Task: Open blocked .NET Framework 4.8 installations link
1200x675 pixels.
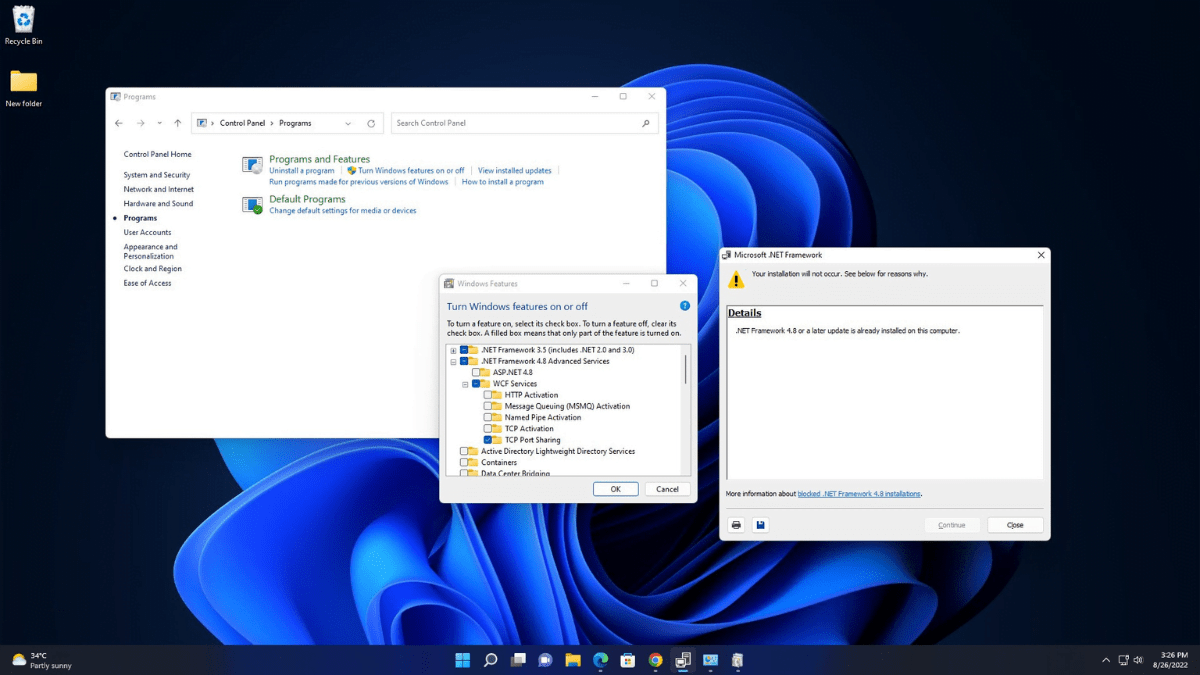Action: coord(859,494)
